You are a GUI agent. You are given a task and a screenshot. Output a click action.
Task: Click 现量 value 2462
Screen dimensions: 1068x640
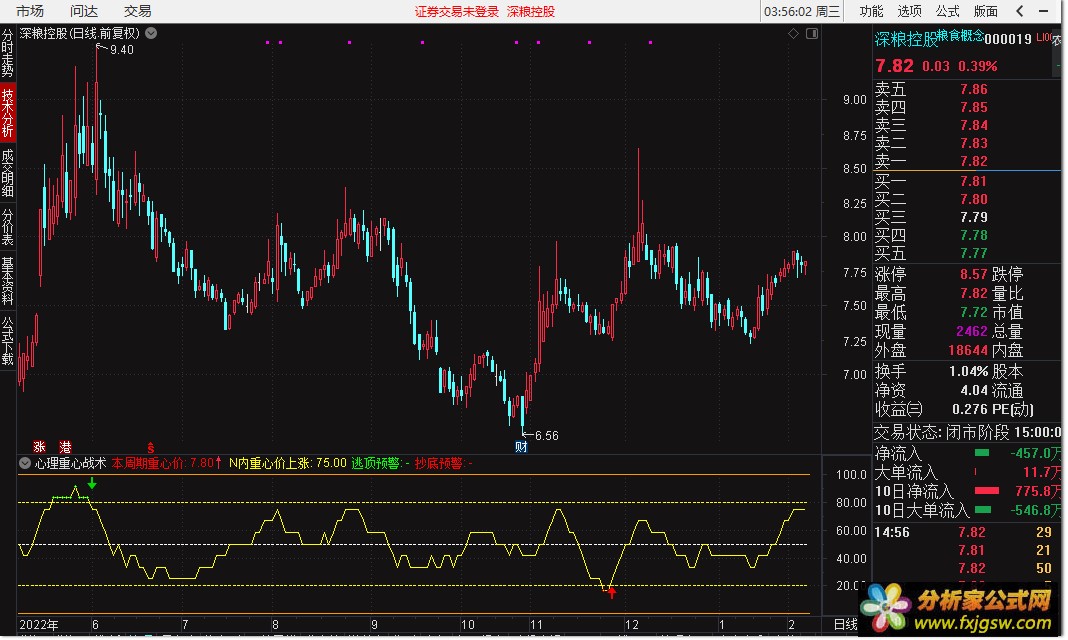click(971, 332)
